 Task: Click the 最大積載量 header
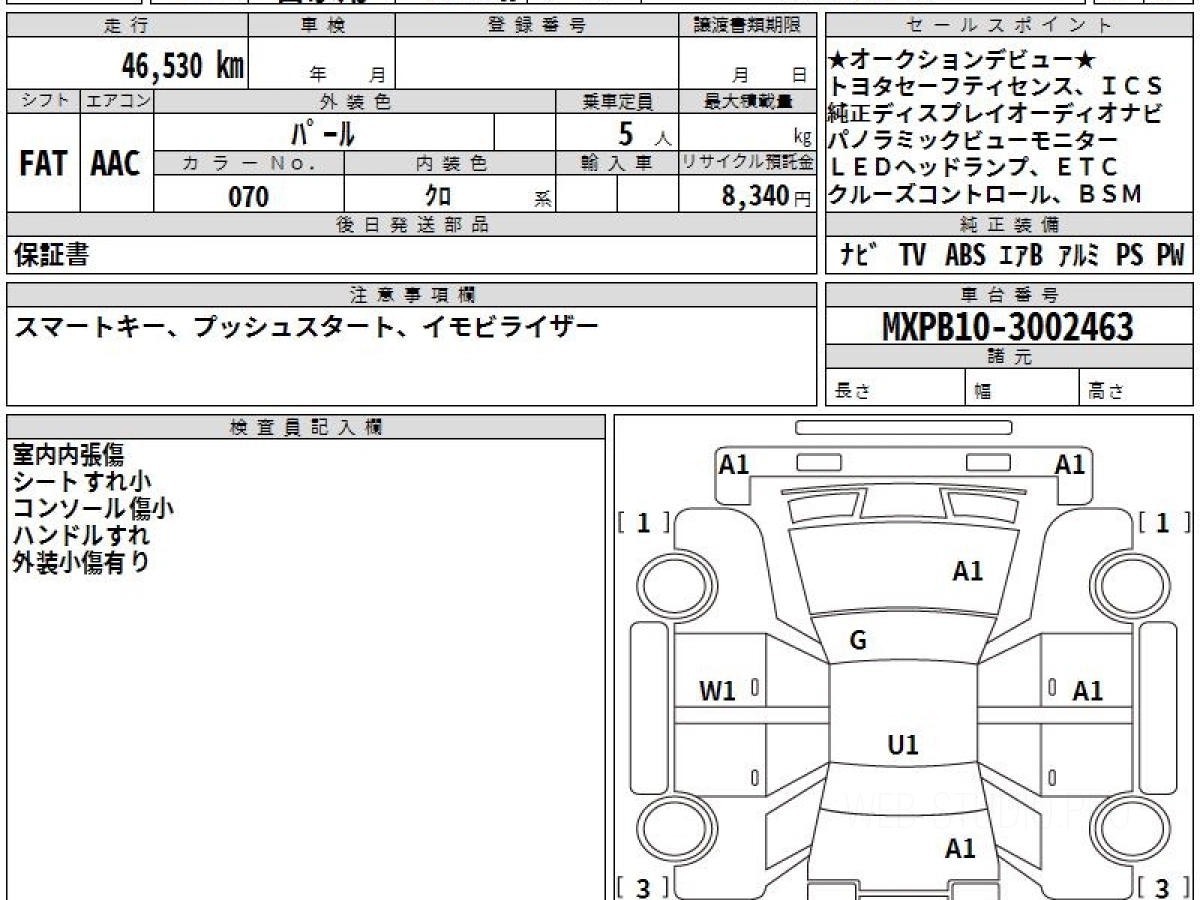click(748, 100)
